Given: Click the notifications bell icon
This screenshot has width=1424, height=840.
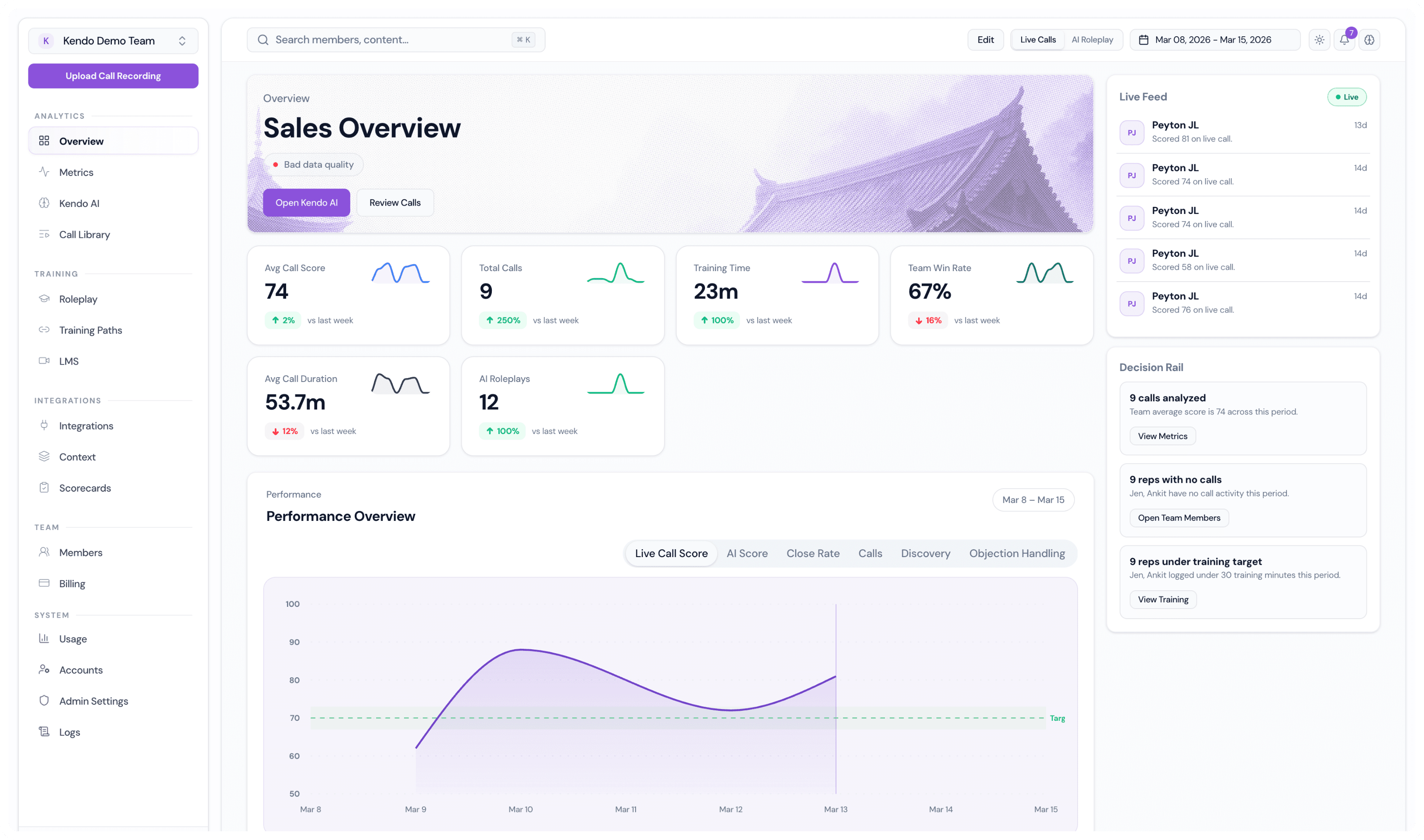Looking at the screenshot, I should click(1344, 40).
